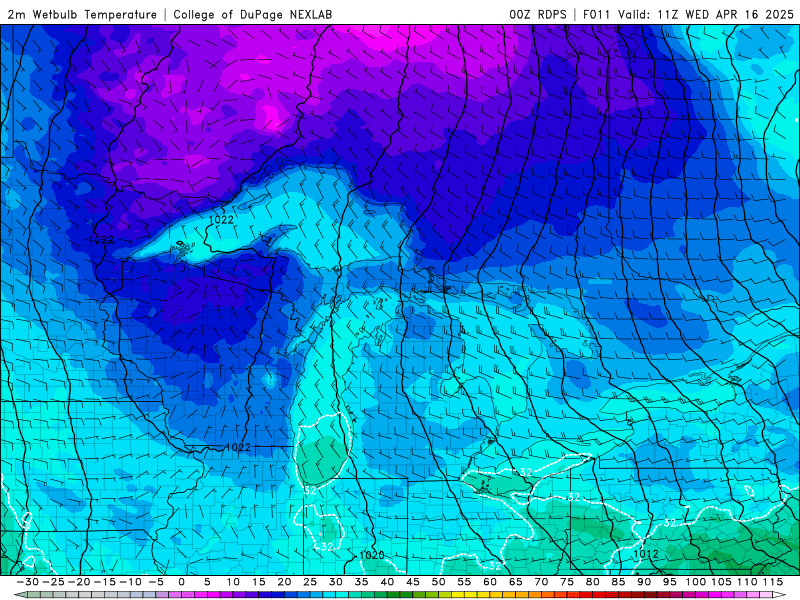Click the 80 value on the color scale
Image resolution: width=800 pixels, height=600 pixels.
(x=592, y=582)
